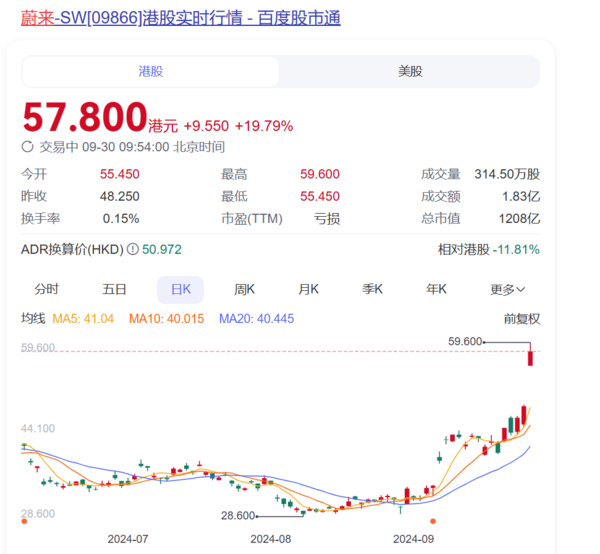Expand the 更多 dropdown
Viewport: 600px width, 554px height.
[508, 290]
